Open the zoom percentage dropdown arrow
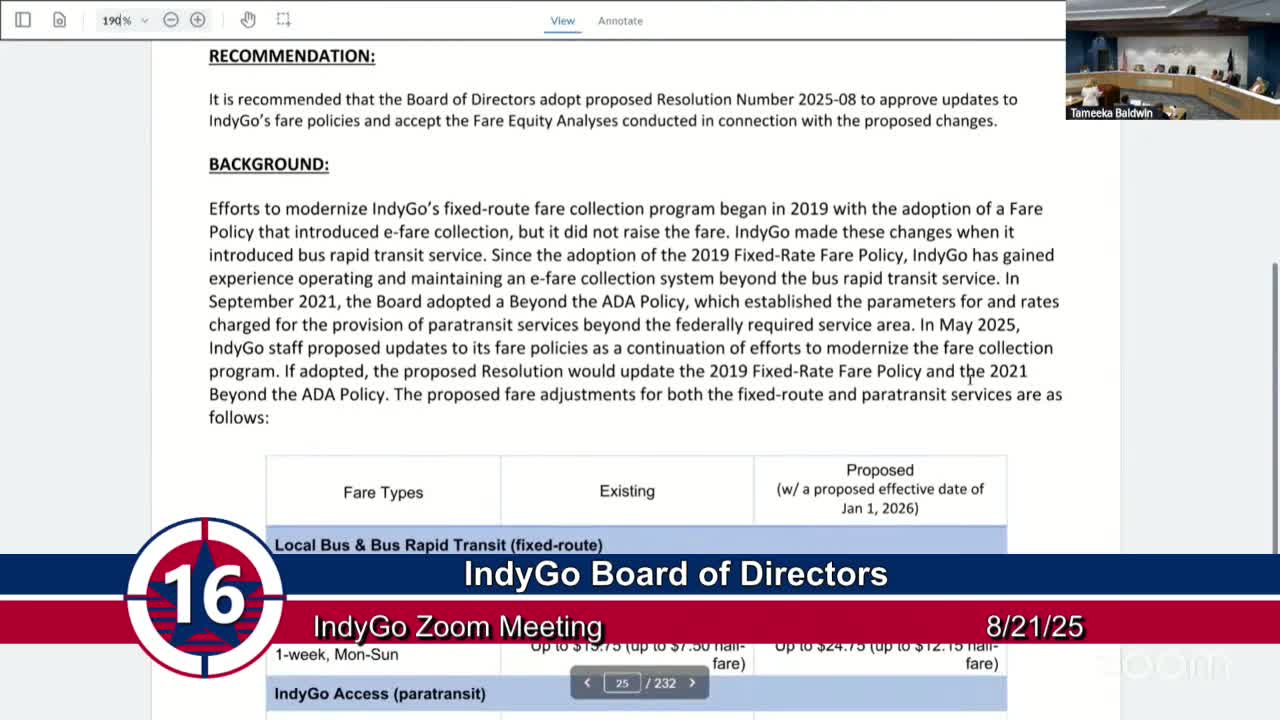 click(x=144, y=20)
